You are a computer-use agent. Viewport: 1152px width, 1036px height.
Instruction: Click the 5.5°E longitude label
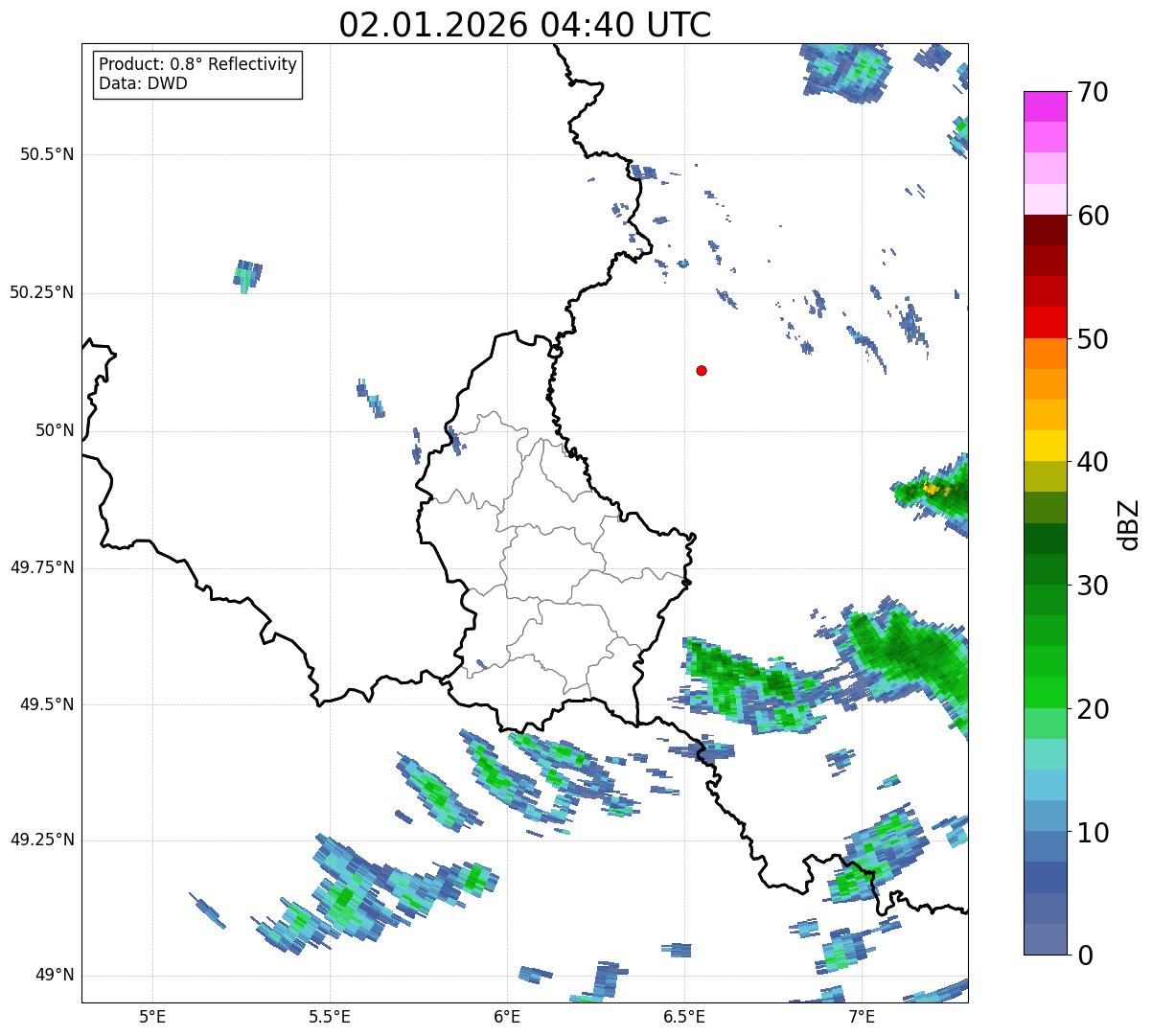point(330,1016)
